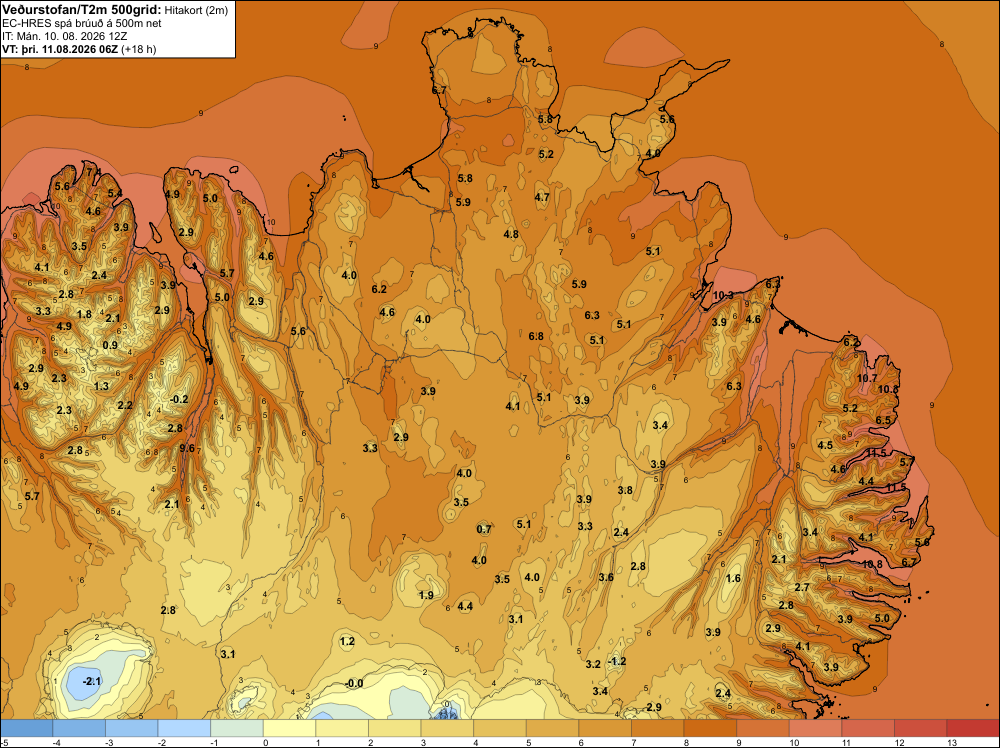The height and width of the screenshot is (748, 1000).
Task: Click the temperature value 1.9
Action: (x=426, y=595)
